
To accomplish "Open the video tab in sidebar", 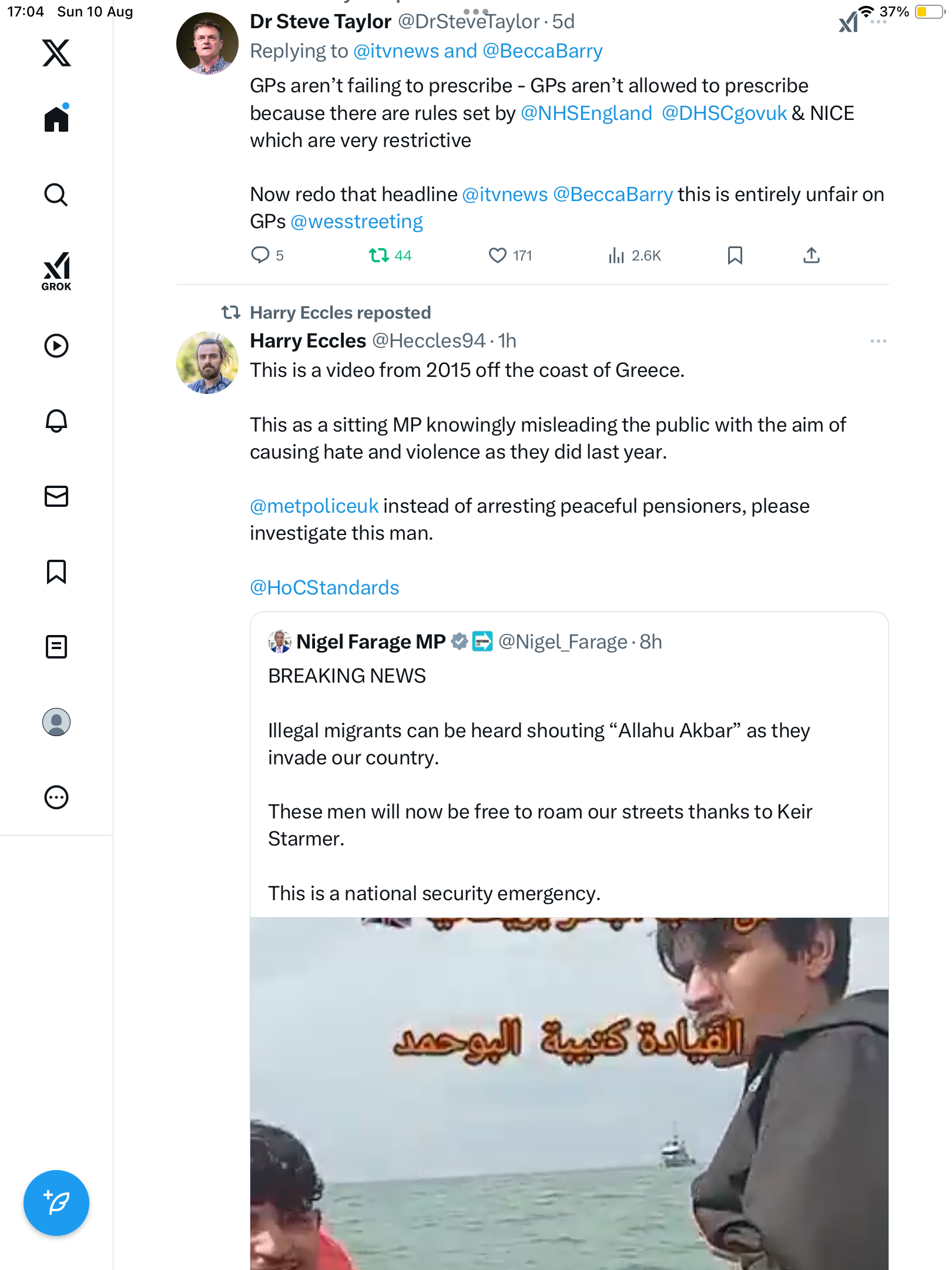I will point(56,346).
